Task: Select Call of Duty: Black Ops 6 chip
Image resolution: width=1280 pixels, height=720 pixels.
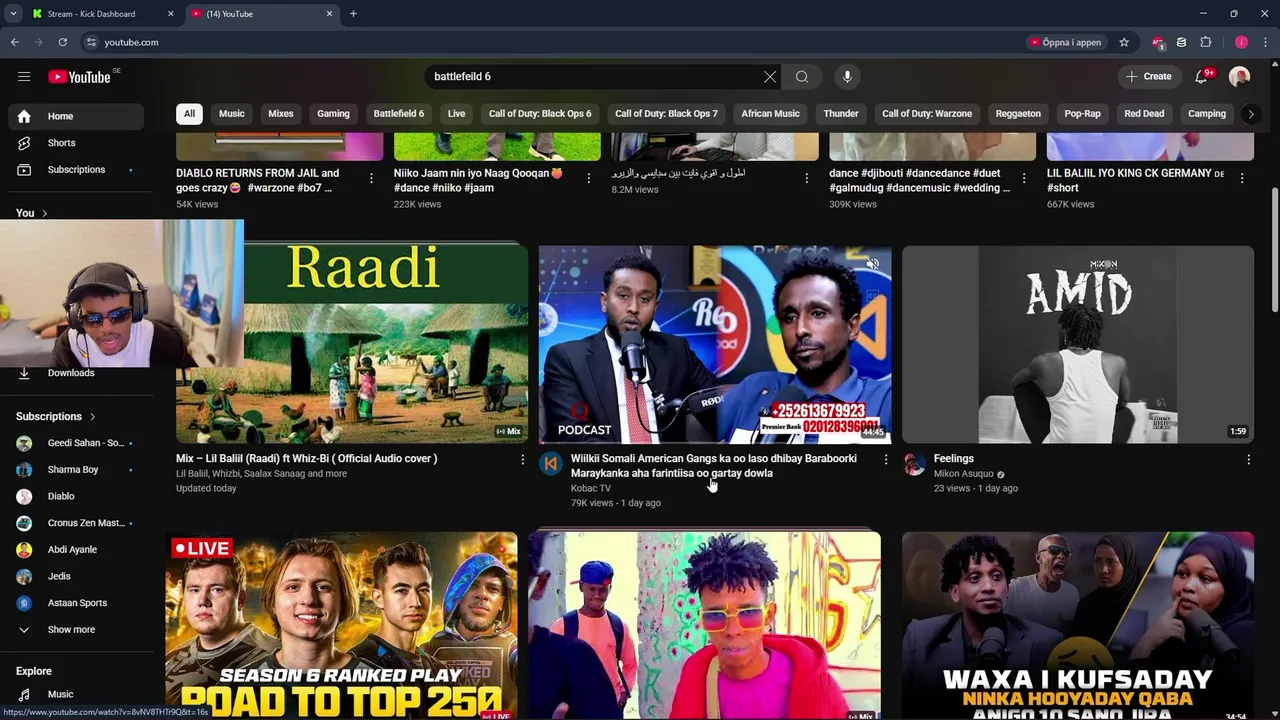Action: (540, 114)
